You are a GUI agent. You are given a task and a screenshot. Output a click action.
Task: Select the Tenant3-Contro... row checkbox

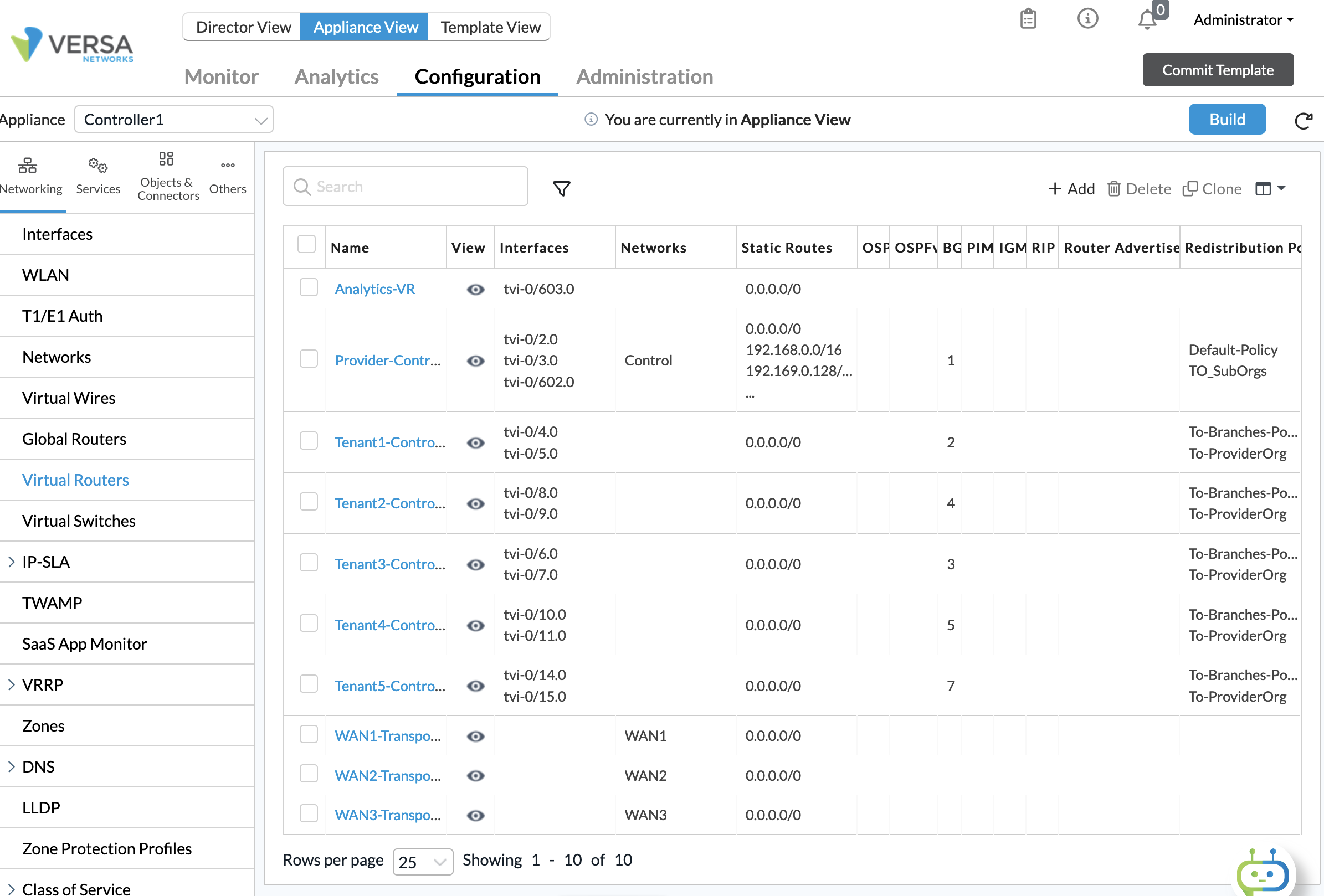pos(309,562)
